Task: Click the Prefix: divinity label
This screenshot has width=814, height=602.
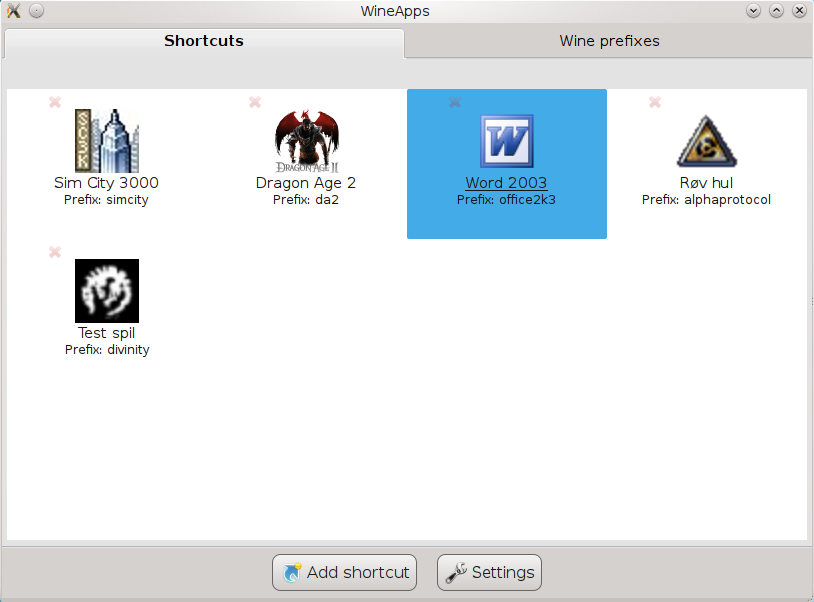Action: (106, 350)
